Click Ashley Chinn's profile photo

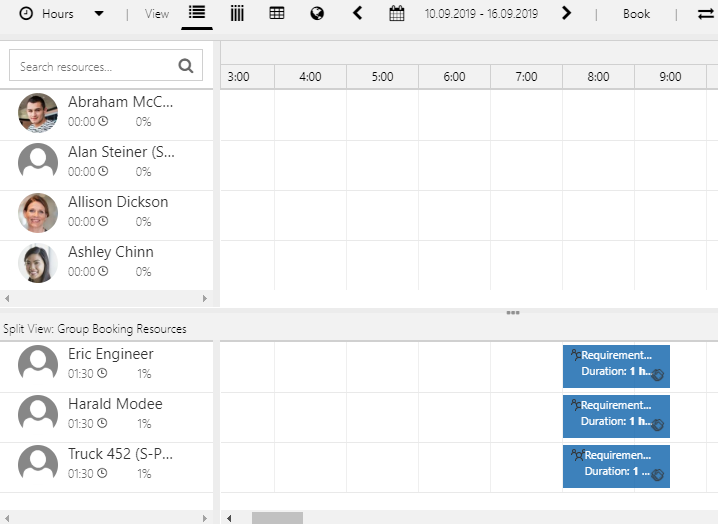click(38, 263)
